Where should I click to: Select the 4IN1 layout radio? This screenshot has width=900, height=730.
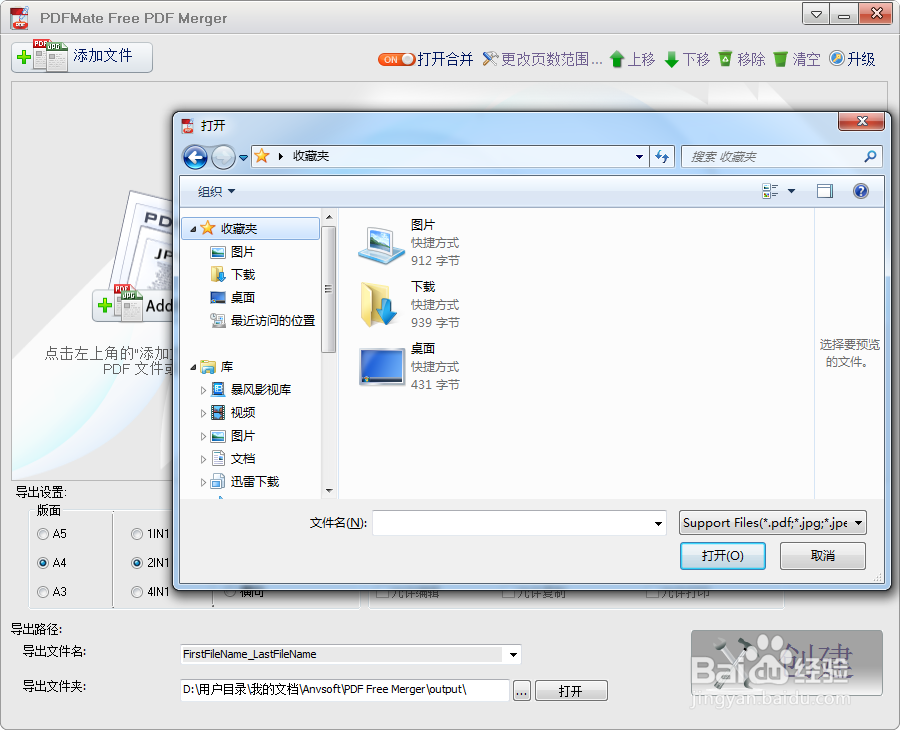(x=137, y=592)
